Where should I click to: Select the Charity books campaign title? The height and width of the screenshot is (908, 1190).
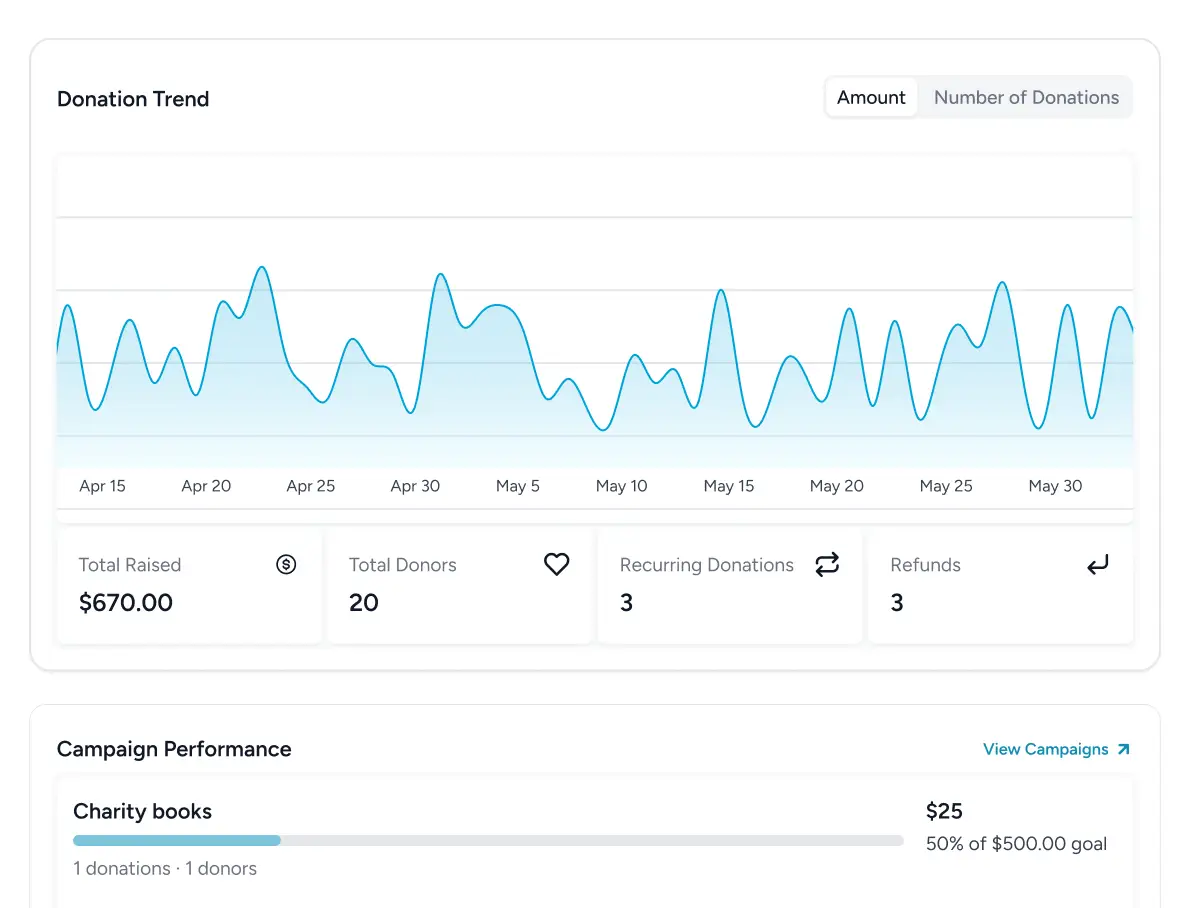tap(142, 811)
